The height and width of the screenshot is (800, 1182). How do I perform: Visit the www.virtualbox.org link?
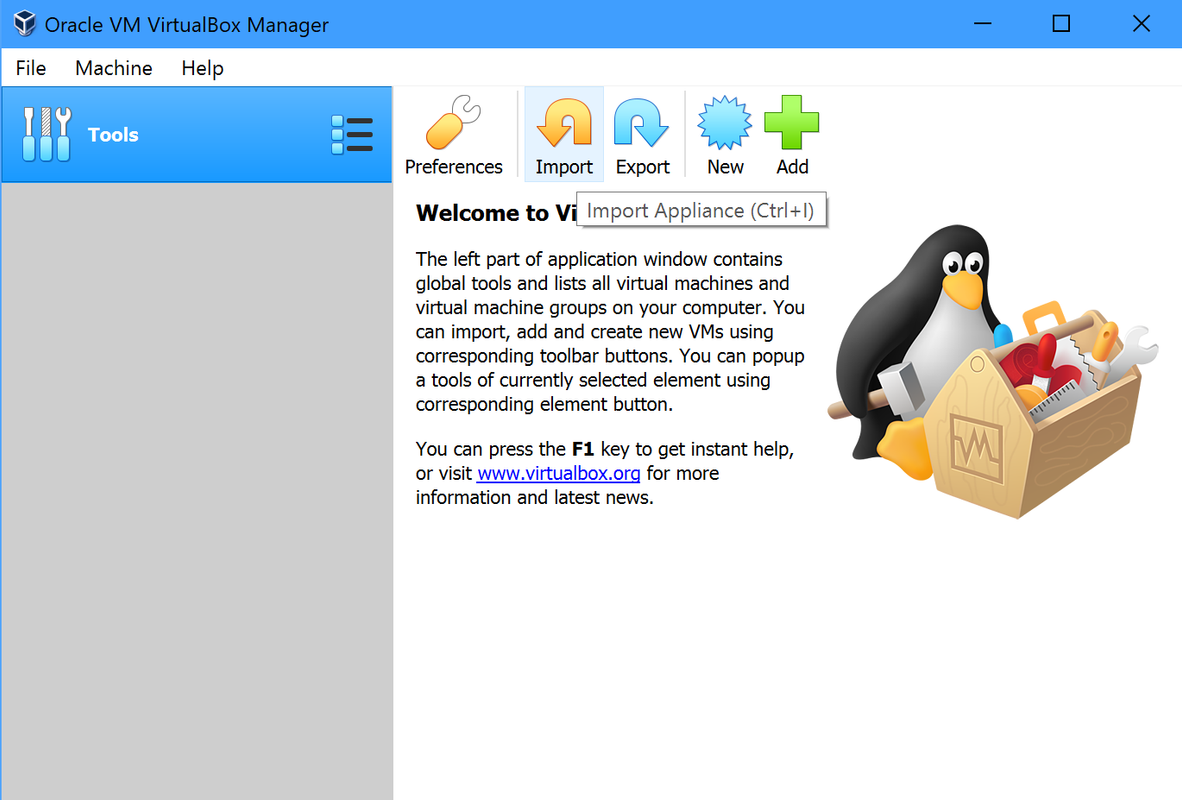click(559, 473)
